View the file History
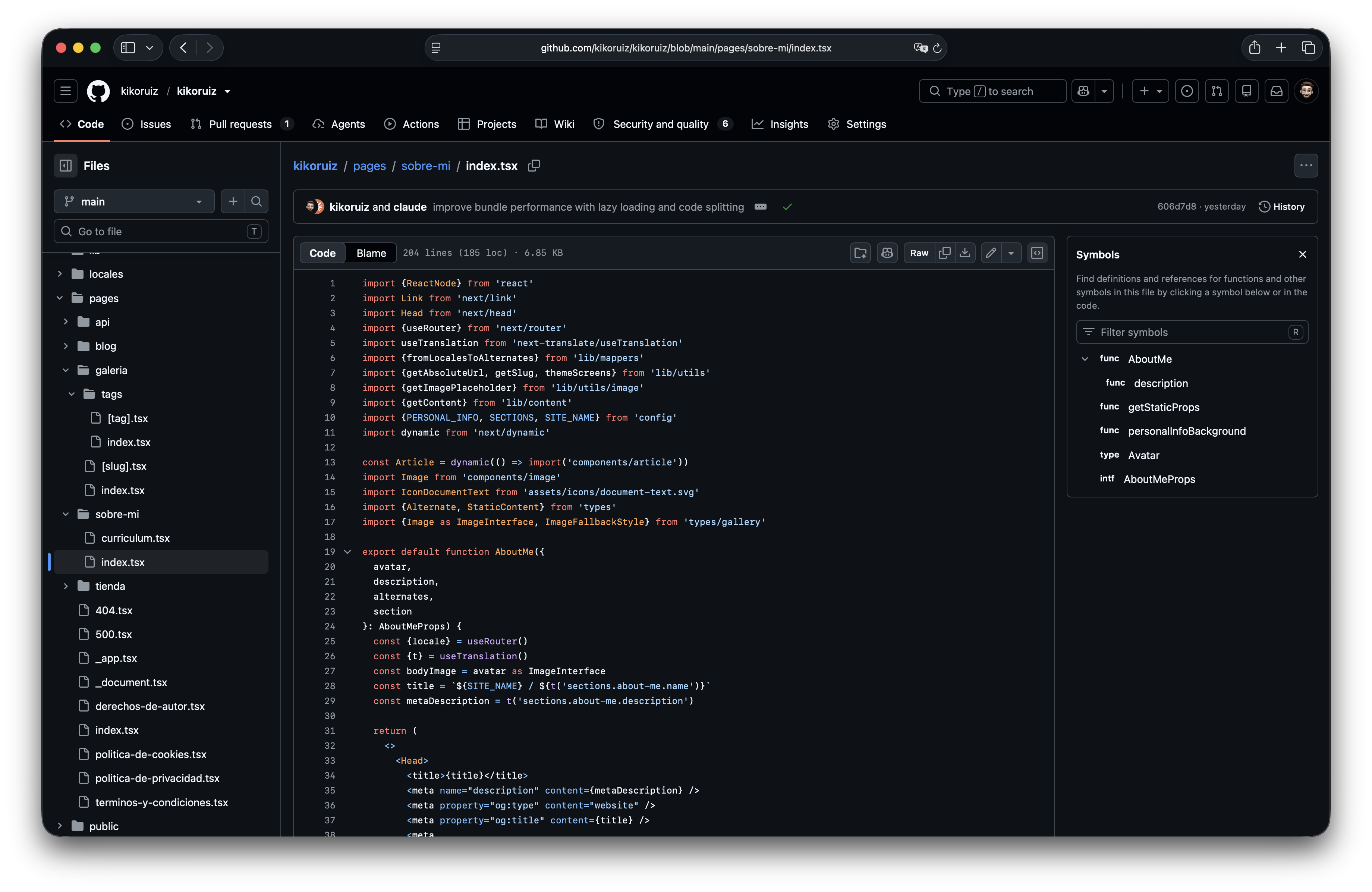Image resolution: width=1372 pixels, height=892 pixels. pyautogui.click(x=1281, y=207)
